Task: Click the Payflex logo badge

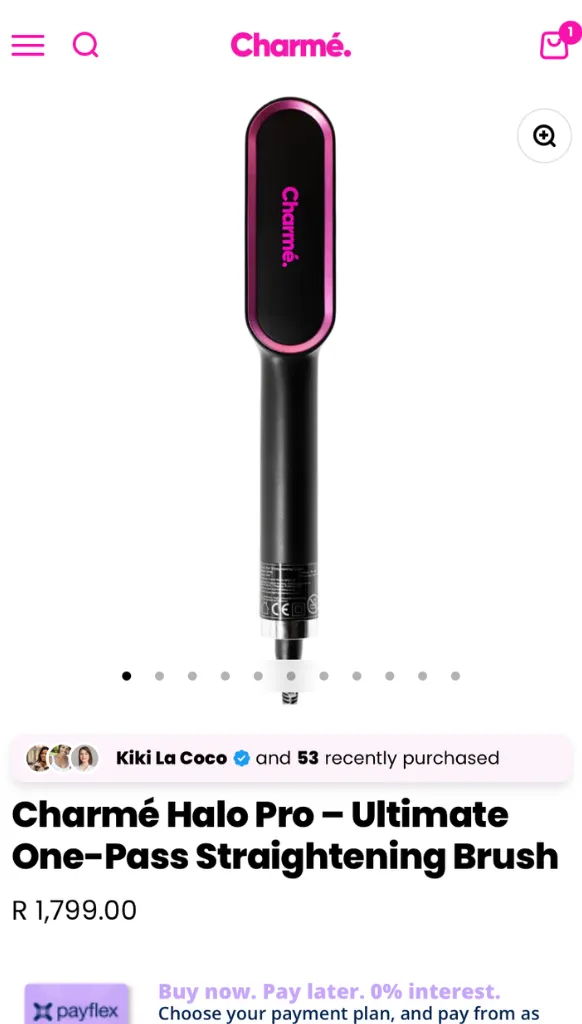Action: coord(76,1004)
